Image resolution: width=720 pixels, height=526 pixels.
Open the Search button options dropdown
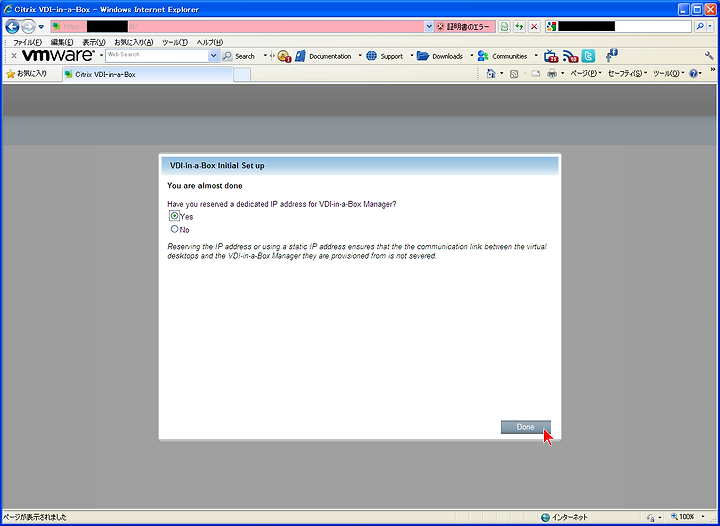pyautogui.click(x=265, y=56)
